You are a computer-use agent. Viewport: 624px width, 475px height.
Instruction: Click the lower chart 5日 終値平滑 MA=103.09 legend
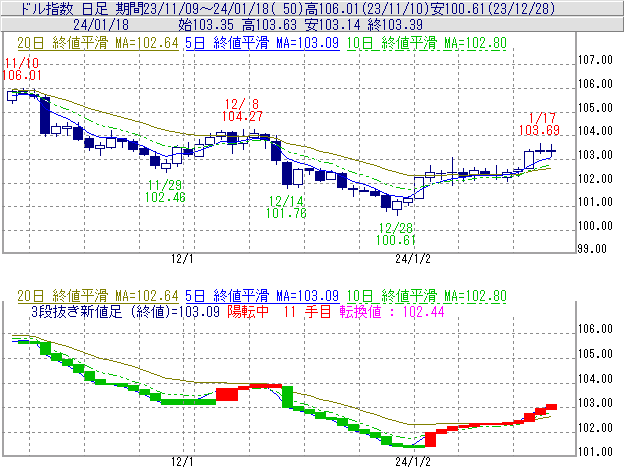click(x=262, y=296)
